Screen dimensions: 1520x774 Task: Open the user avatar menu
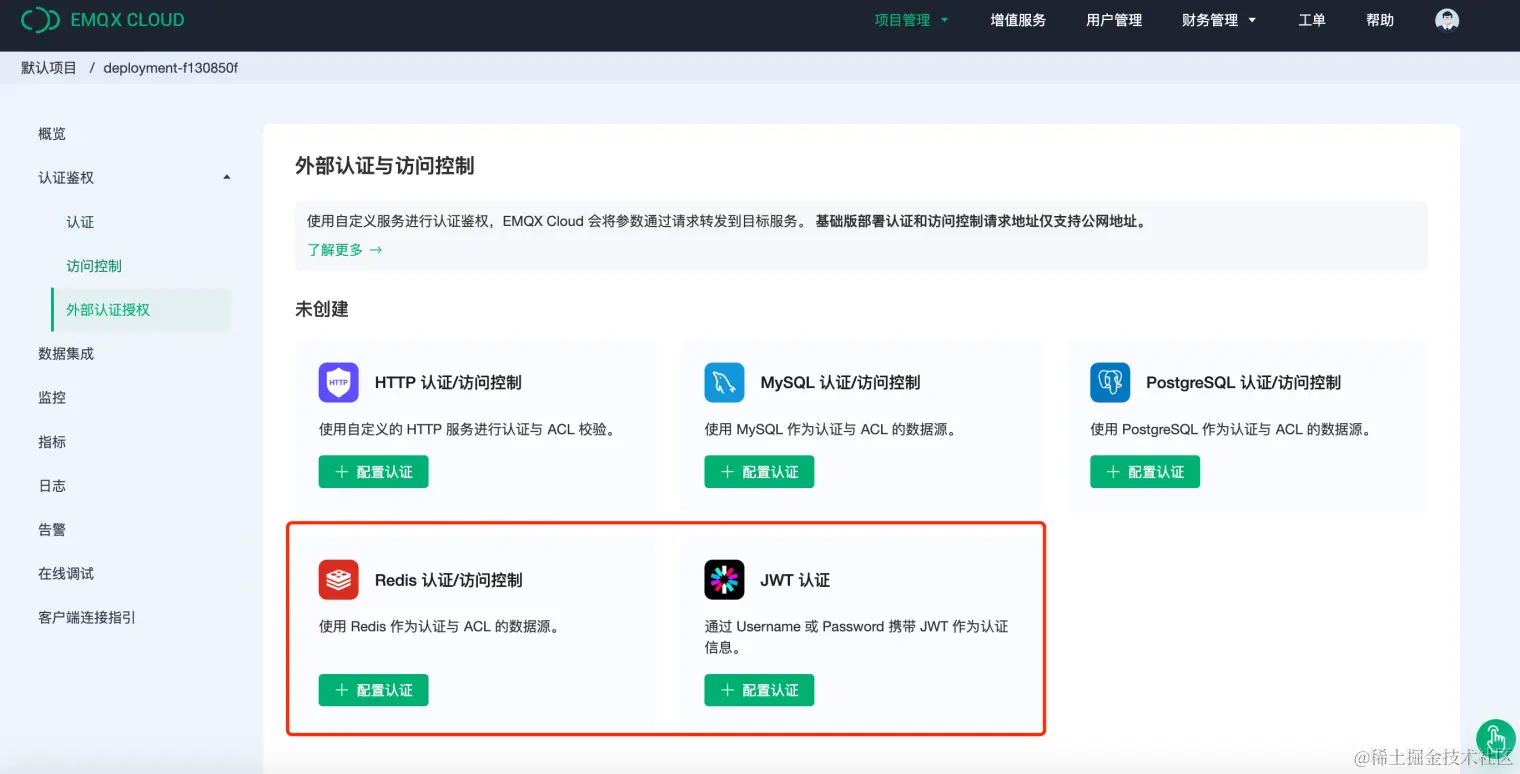tap(1447, 19)
